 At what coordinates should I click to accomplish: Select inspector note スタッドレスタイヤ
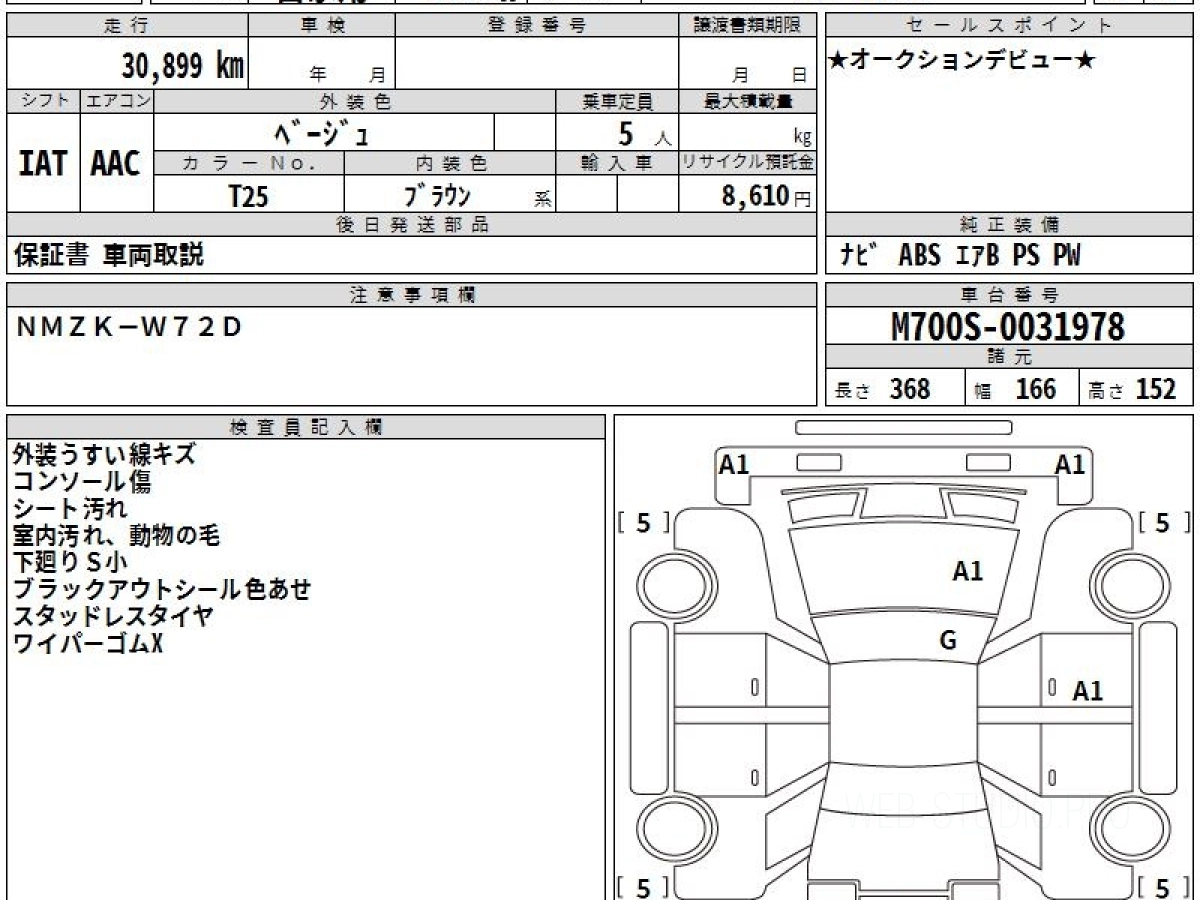pyautogui.click(x=113, y=616)
